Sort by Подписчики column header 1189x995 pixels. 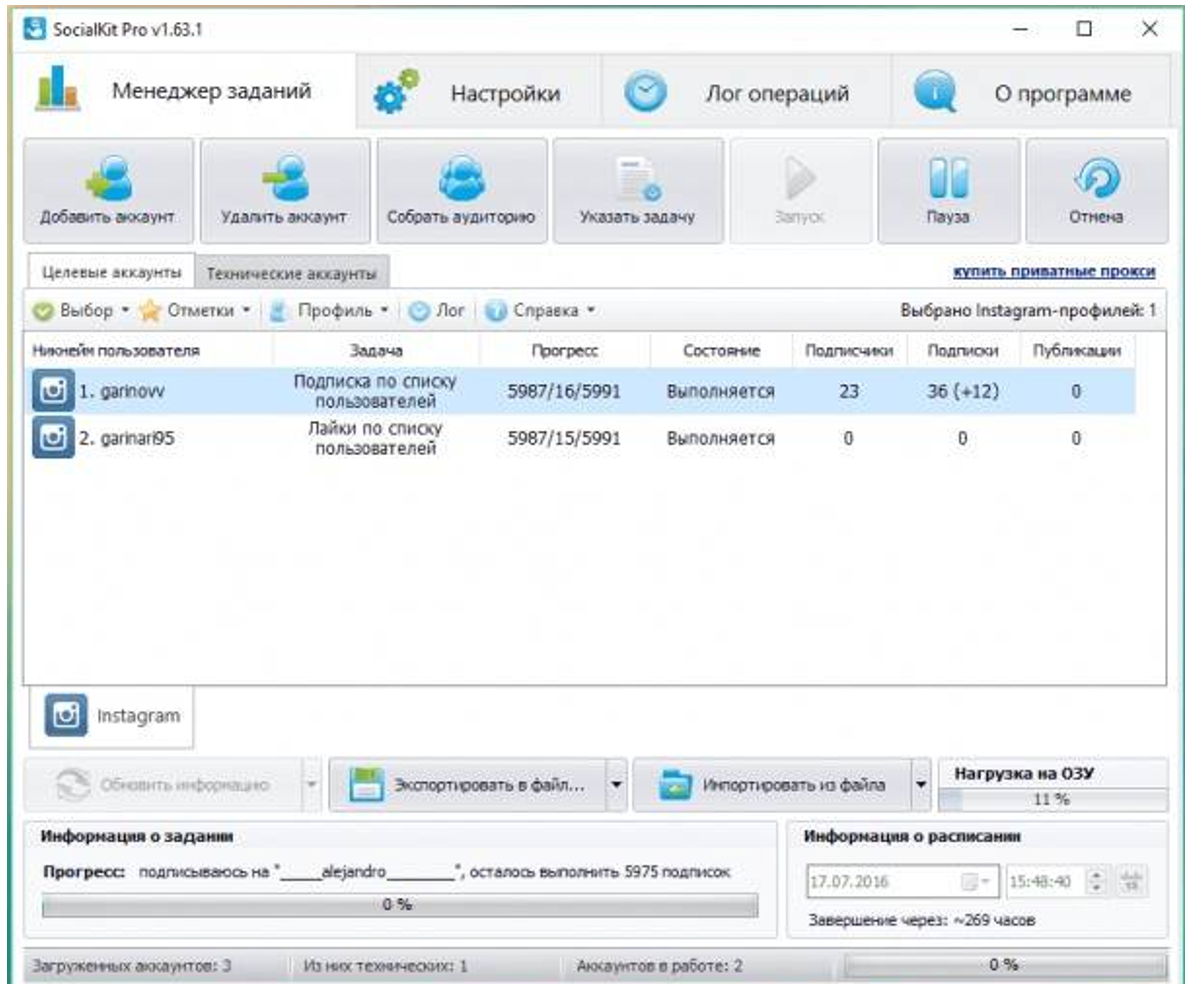coord(849,350)
